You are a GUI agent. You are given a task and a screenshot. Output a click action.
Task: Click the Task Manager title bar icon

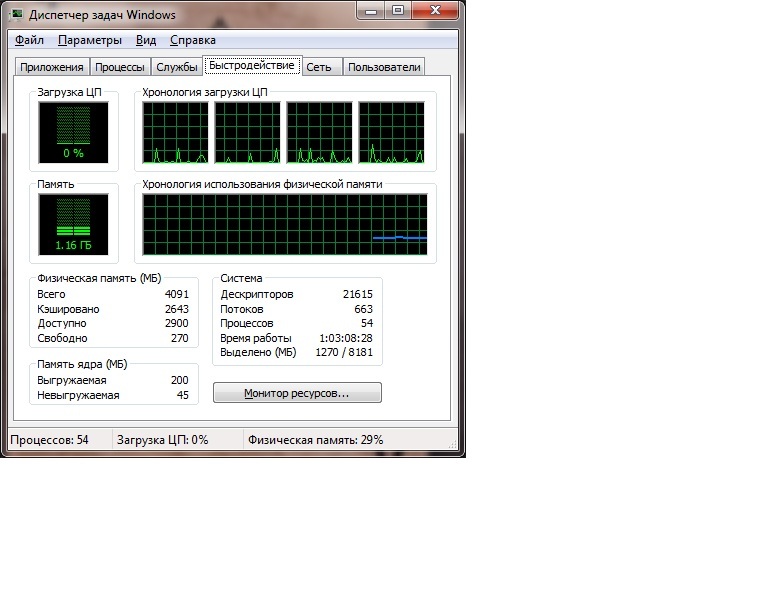(x=16, y=15)
